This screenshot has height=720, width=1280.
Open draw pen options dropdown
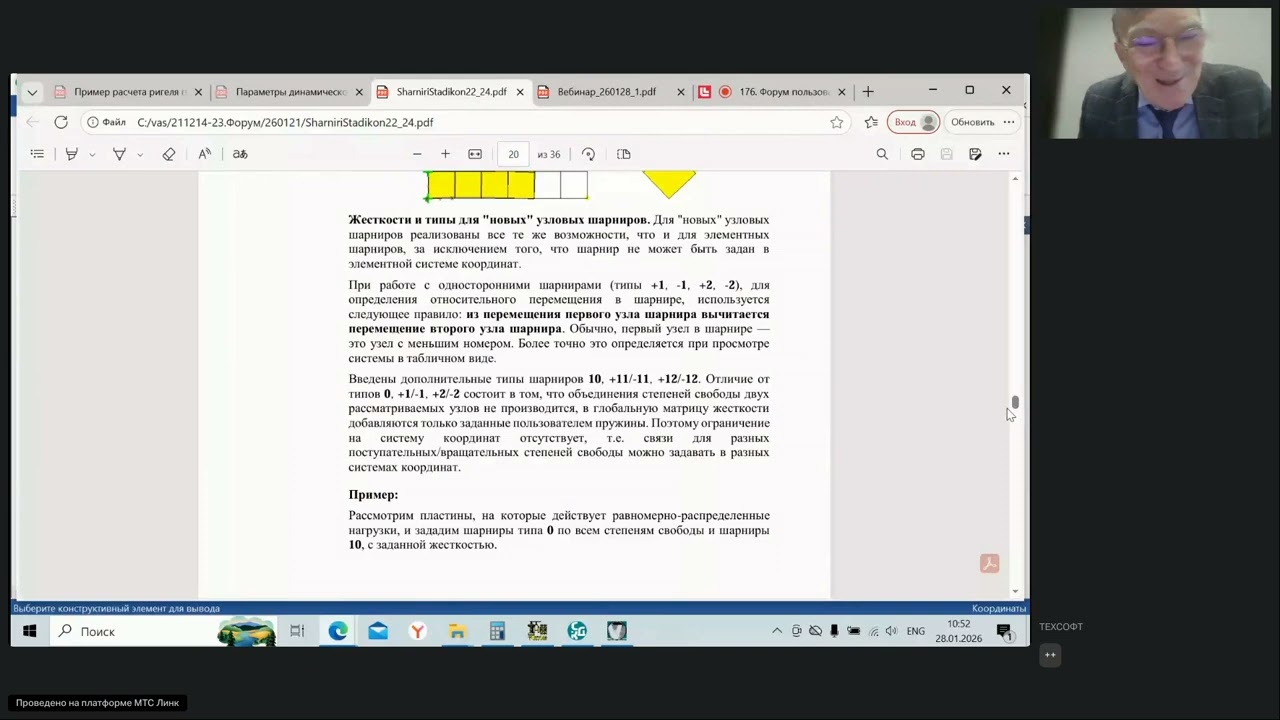pyautogui.click(x=140, y=155)
